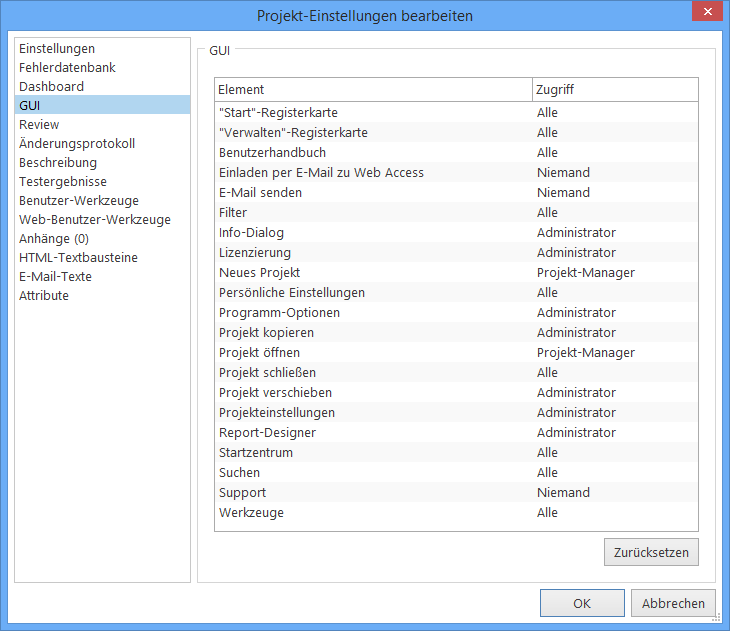
Task: Select the Werkzeuge row
Action: pos(456,513)
